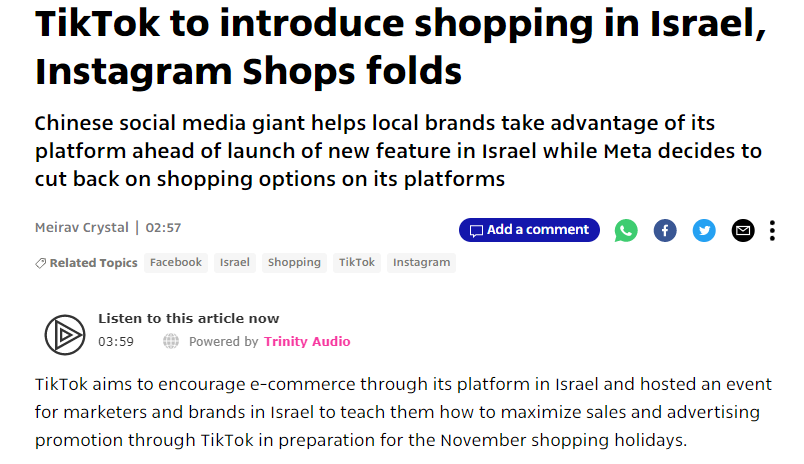Screen dimensions: 804x464
Task: Share article via WhatsApp icon
Action: coord(626,231)
